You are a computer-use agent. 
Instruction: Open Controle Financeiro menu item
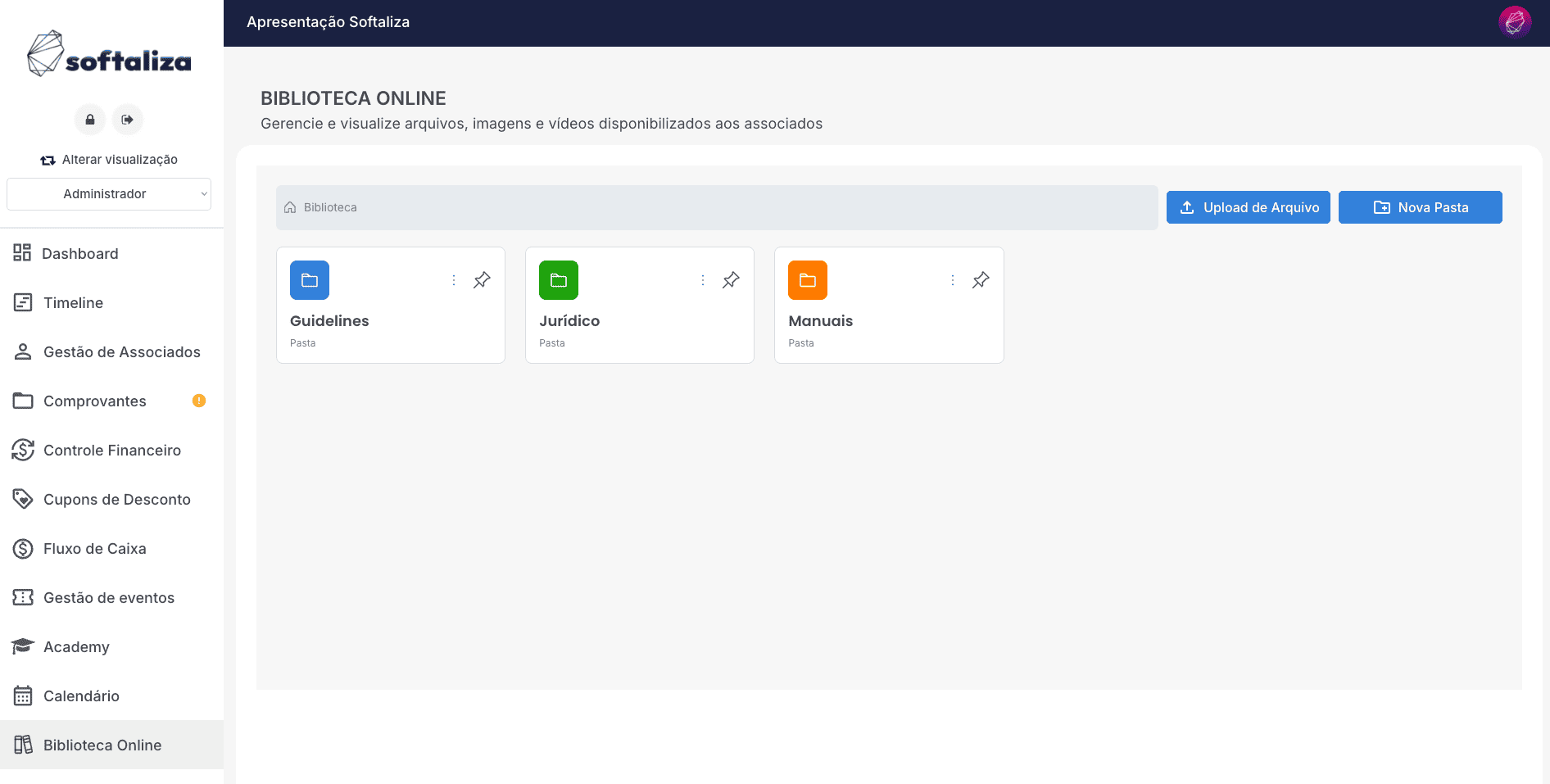pyautogui.click(x=111, y=451)
